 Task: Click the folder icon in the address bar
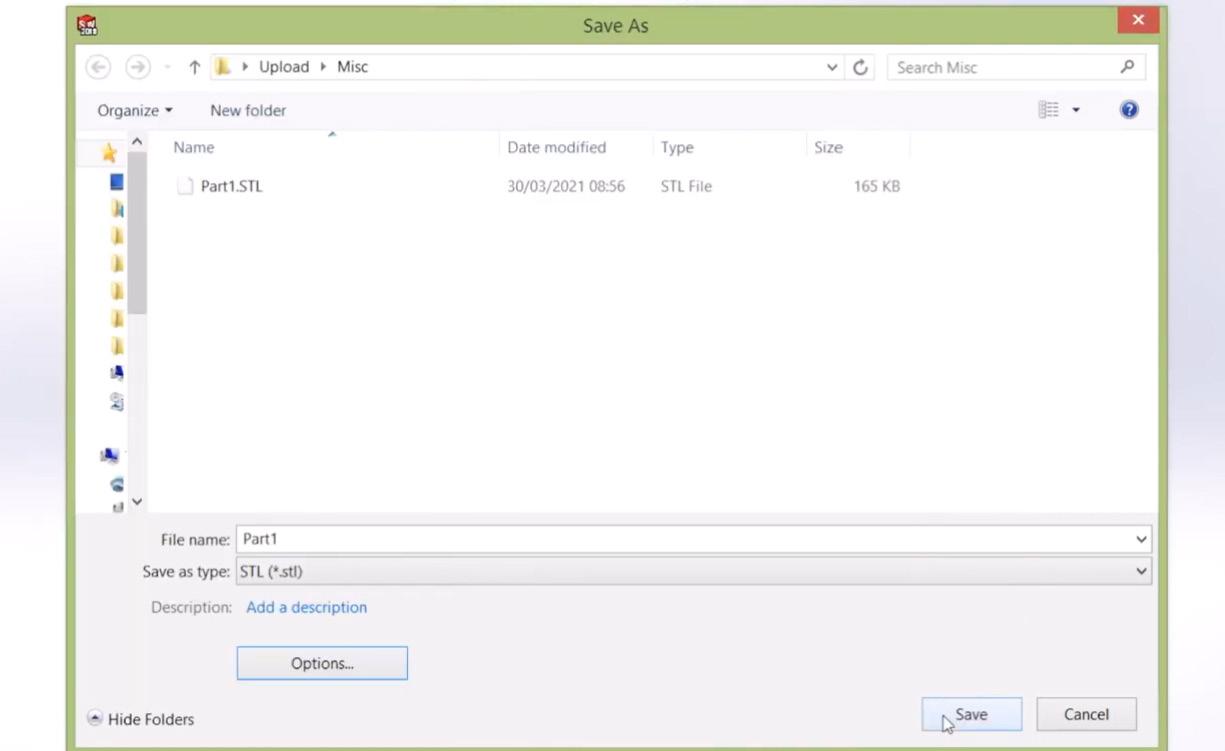click(x=223, y=67)
